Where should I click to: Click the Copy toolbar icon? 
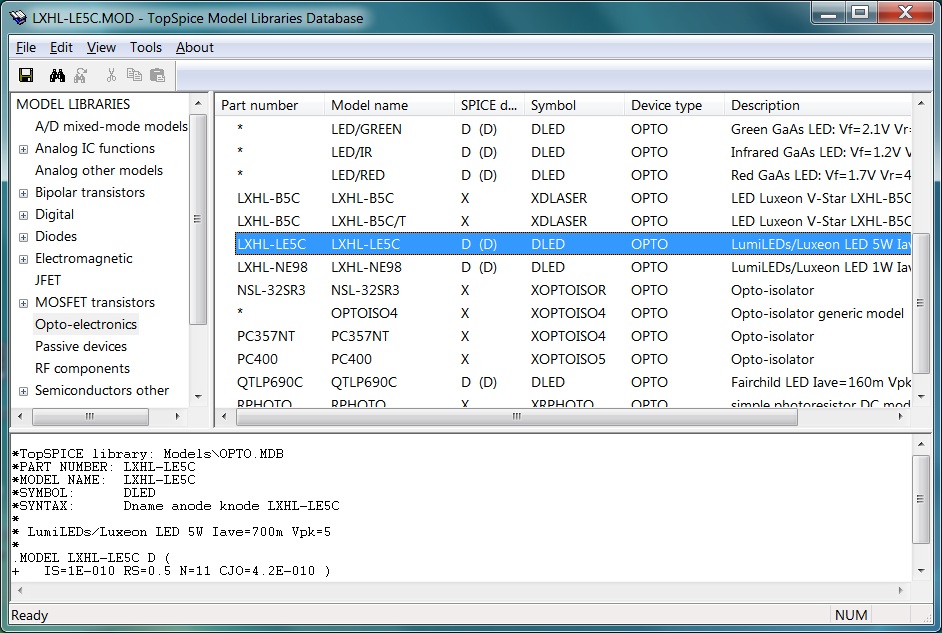click(x=134, y=75)
